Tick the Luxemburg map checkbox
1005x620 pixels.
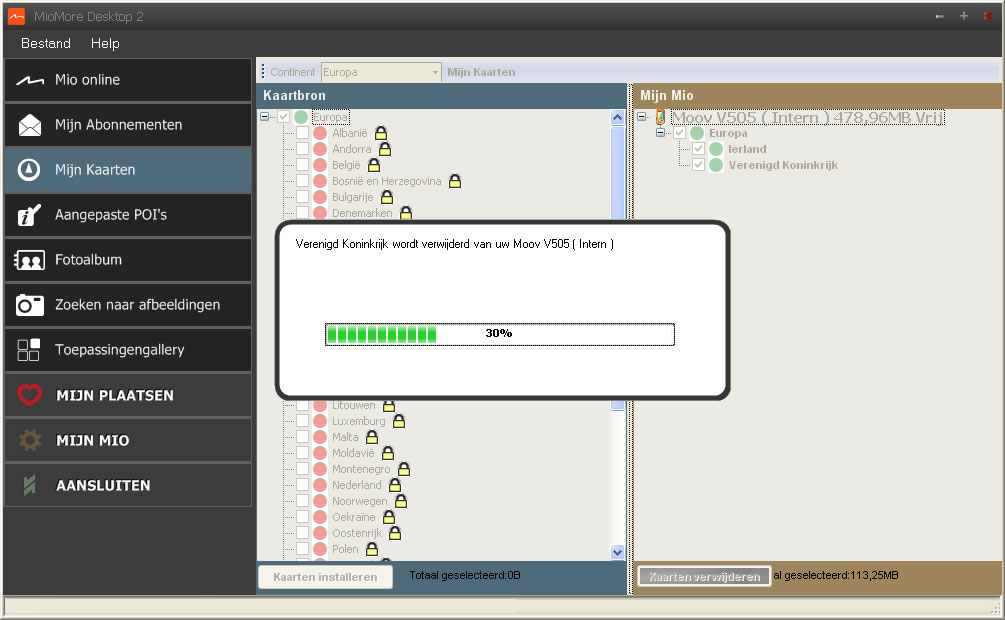pos(303,421)
